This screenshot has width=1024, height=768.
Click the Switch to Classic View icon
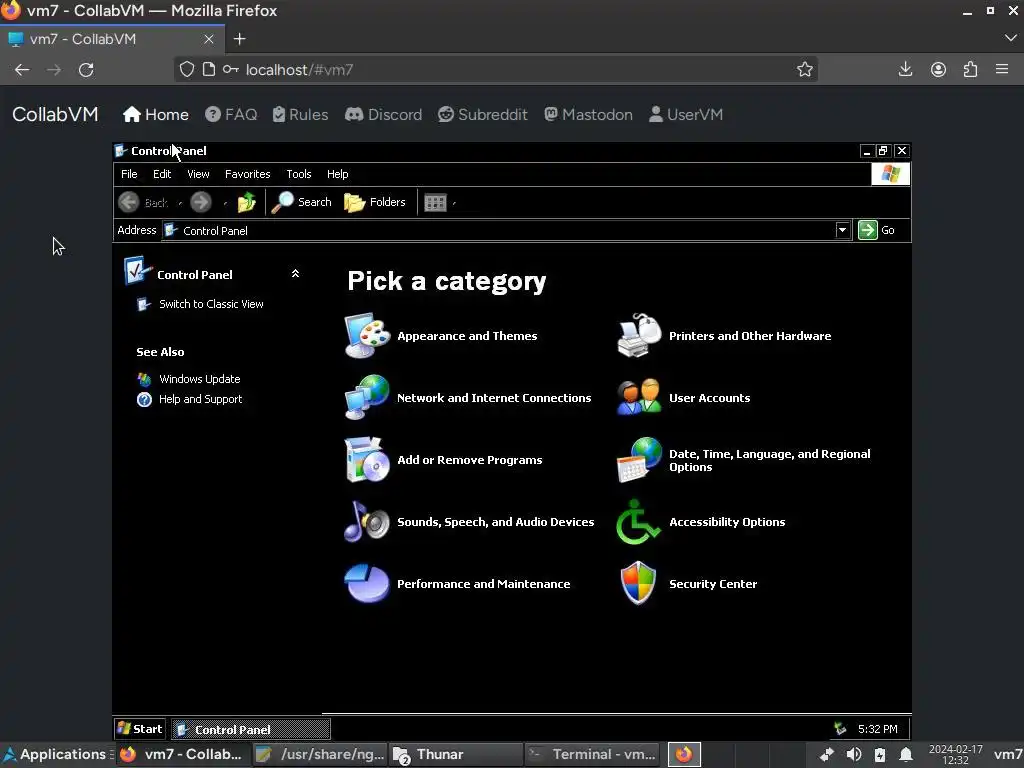(x=144, y=304)
